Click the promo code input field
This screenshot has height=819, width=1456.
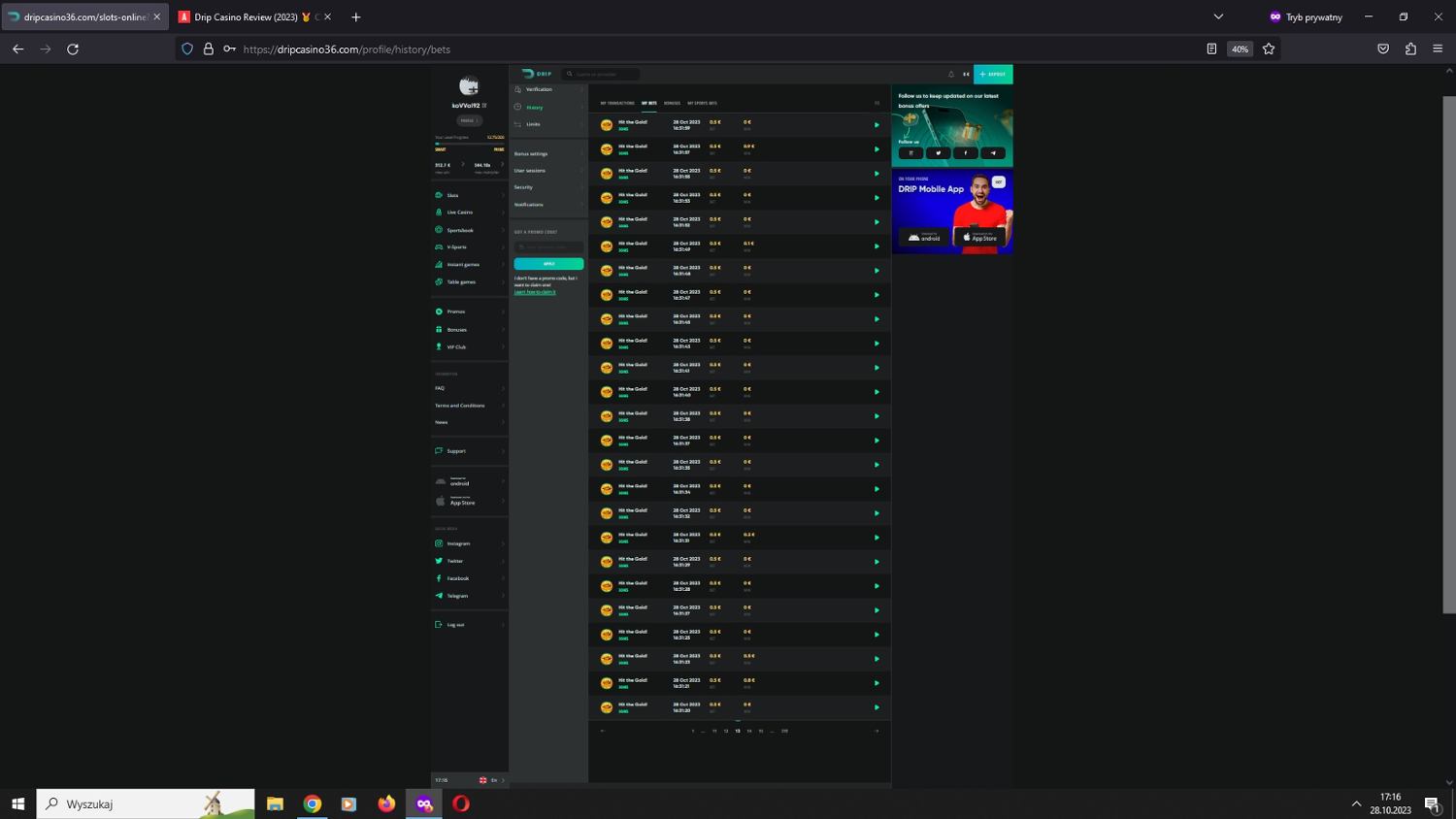(x=548, y=247)
